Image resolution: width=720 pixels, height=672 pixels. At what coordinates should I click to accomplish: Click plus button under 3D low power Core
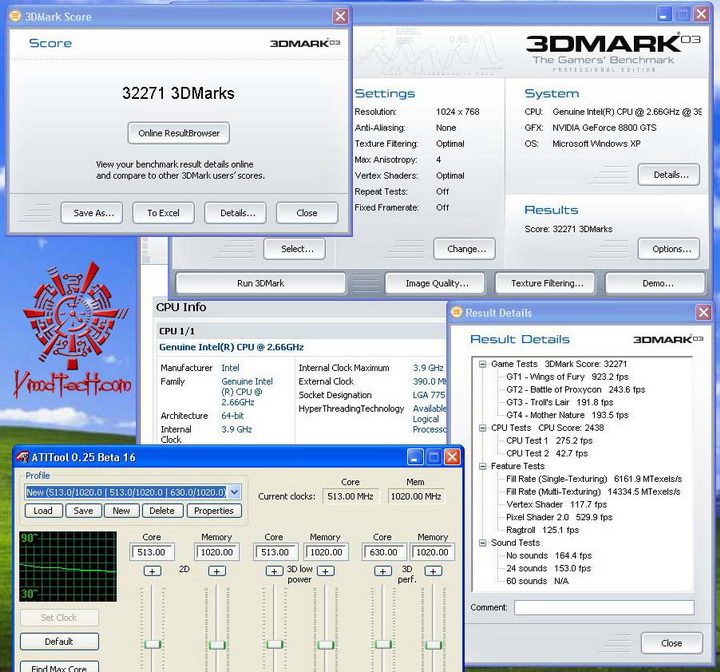(x=274, y=571)
